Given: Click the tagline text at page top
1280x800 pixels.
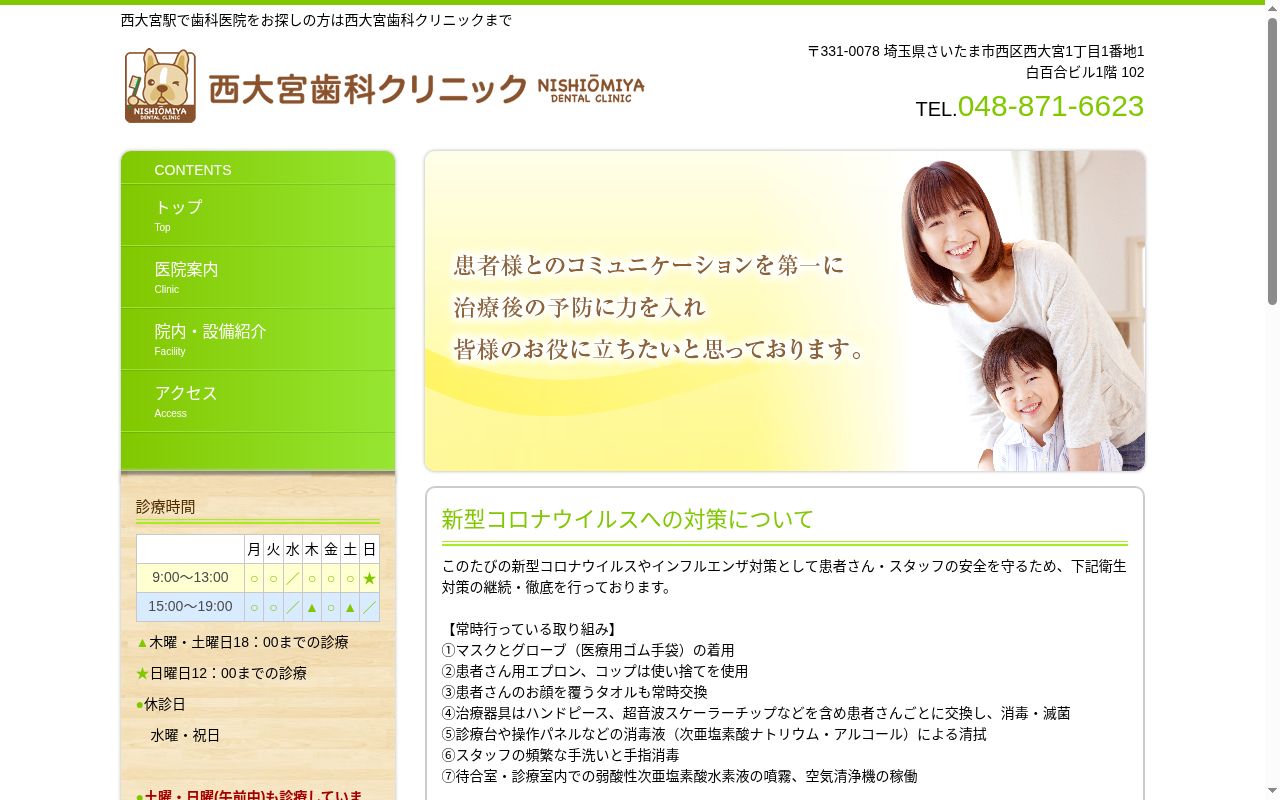Looking at the screenshot, I should [x=316, y=20].
